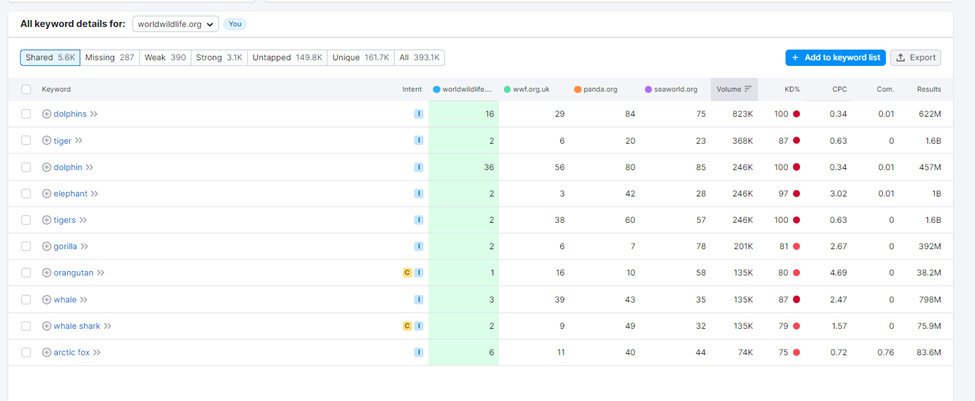Click the plus icon beside whale keyword
Viewport: 975px width, 401px height.
(x=46, y=300)
